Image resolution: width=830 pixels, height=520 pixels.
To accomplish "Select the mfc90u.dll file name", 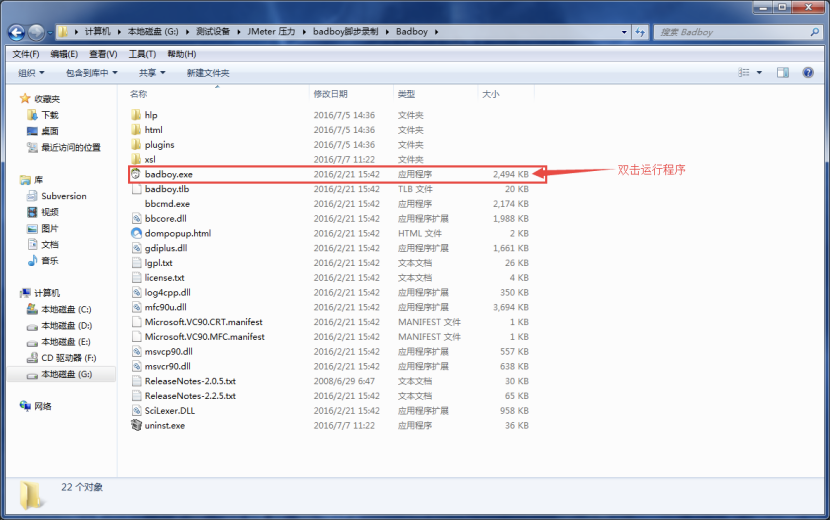I will click(x=166, y=307).
